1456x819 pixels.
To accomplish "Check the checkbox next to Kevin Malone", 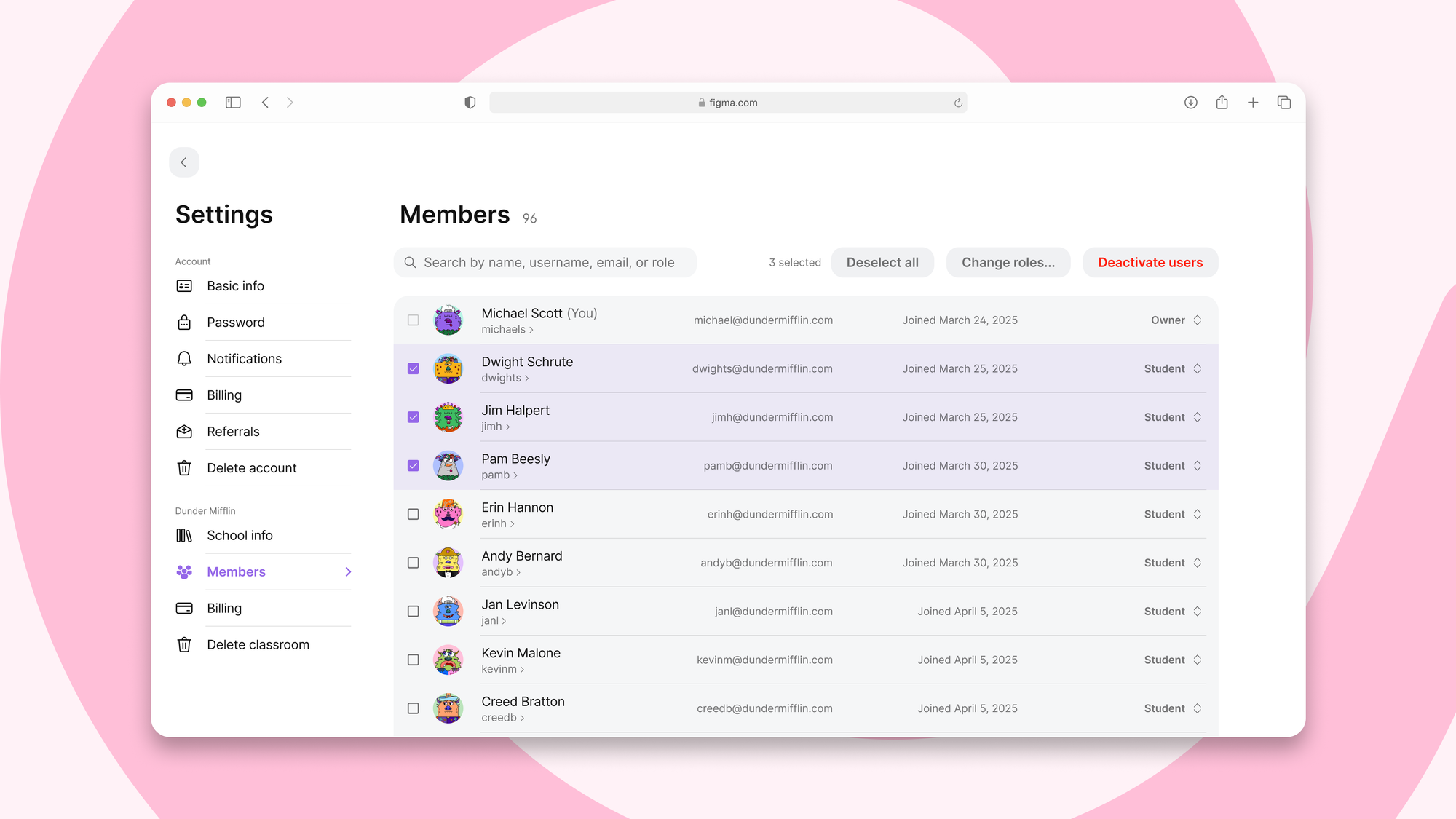I will [x=413, y=660].
